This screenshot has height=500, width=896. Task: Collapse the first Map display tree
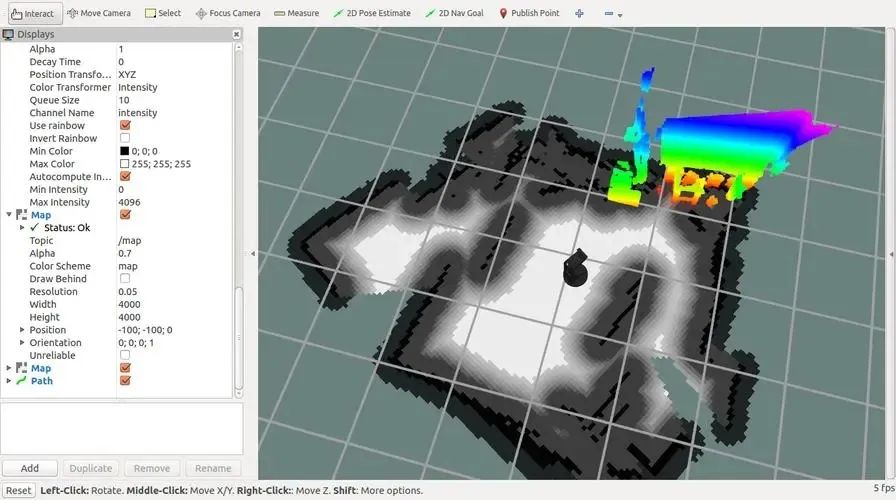pos(9,215)
